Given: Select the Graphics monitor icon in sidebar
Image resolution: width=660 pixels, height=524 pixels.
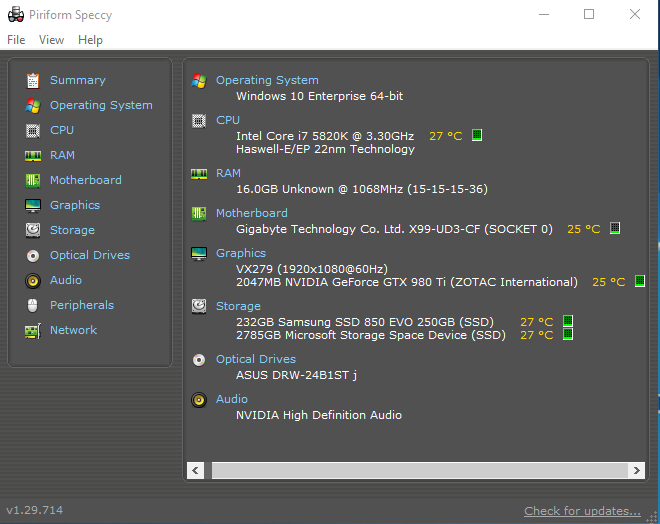Looking at the screenshot, I should 32,205.
